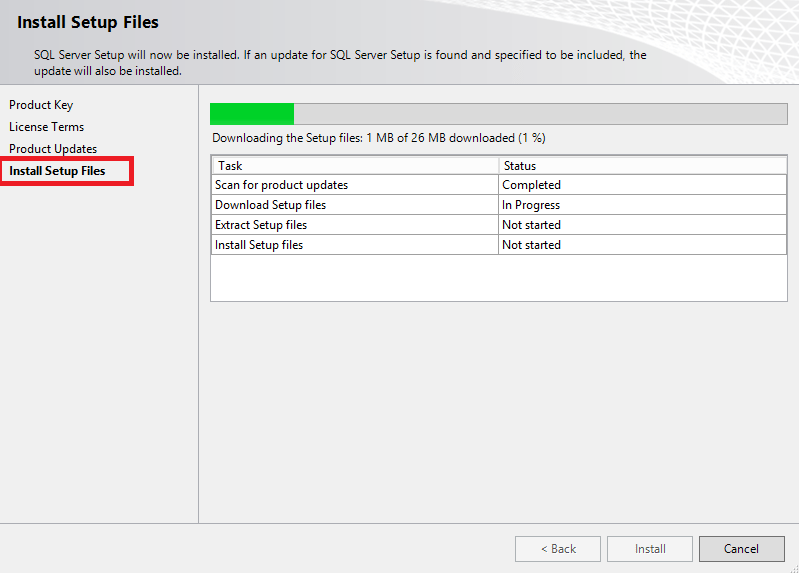This screenshot has height=573, width=799.
Task: Click Not started status for Install Setup files
Action: point(531,245)
